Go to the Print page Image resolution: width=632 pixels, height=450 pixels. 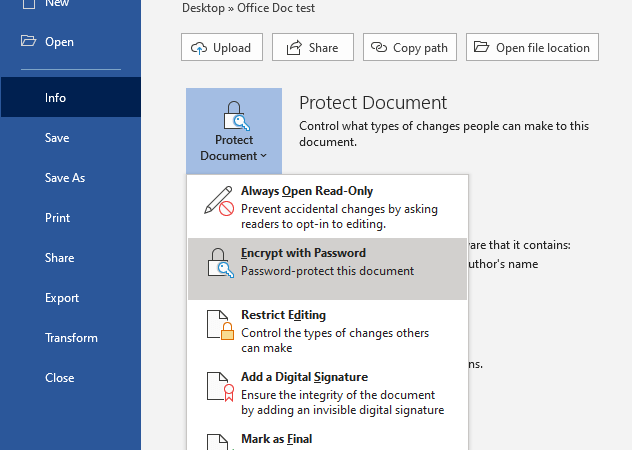(71, 218)
